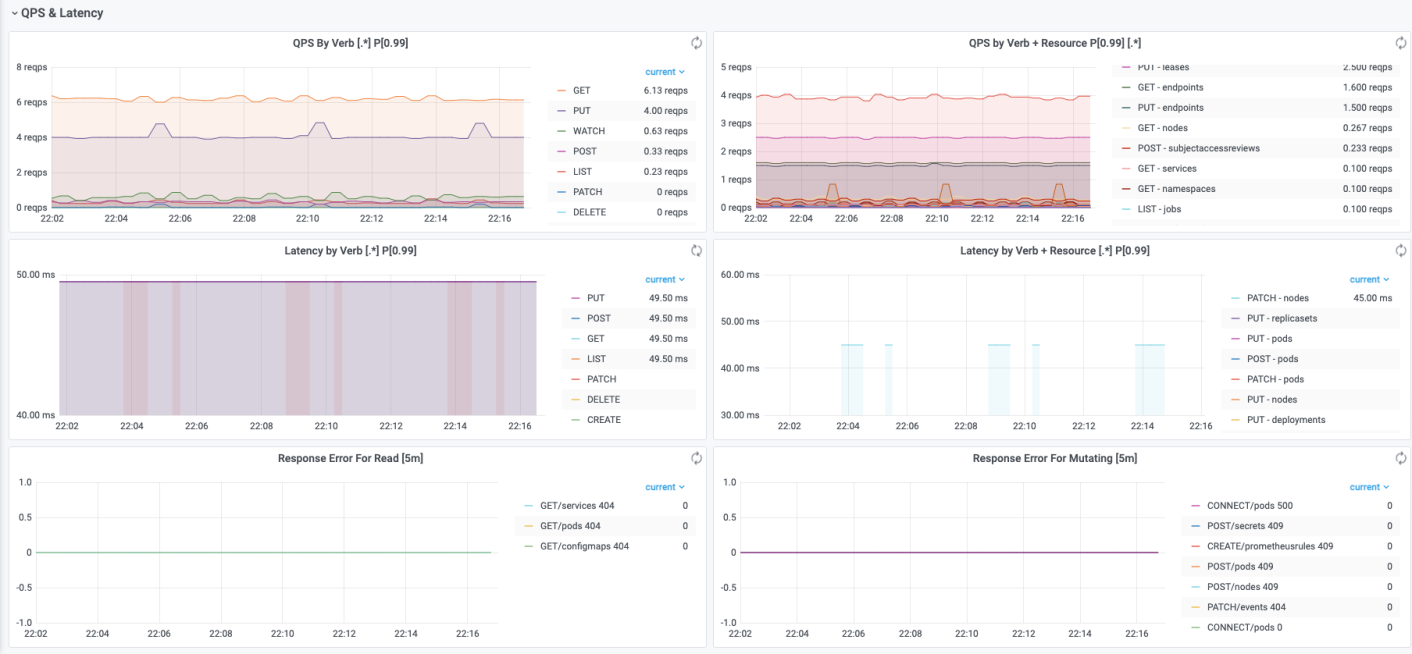
Task: Click refresh icon on QPS by Verb + Resource panel
Action: click(x=1401, y=43)
